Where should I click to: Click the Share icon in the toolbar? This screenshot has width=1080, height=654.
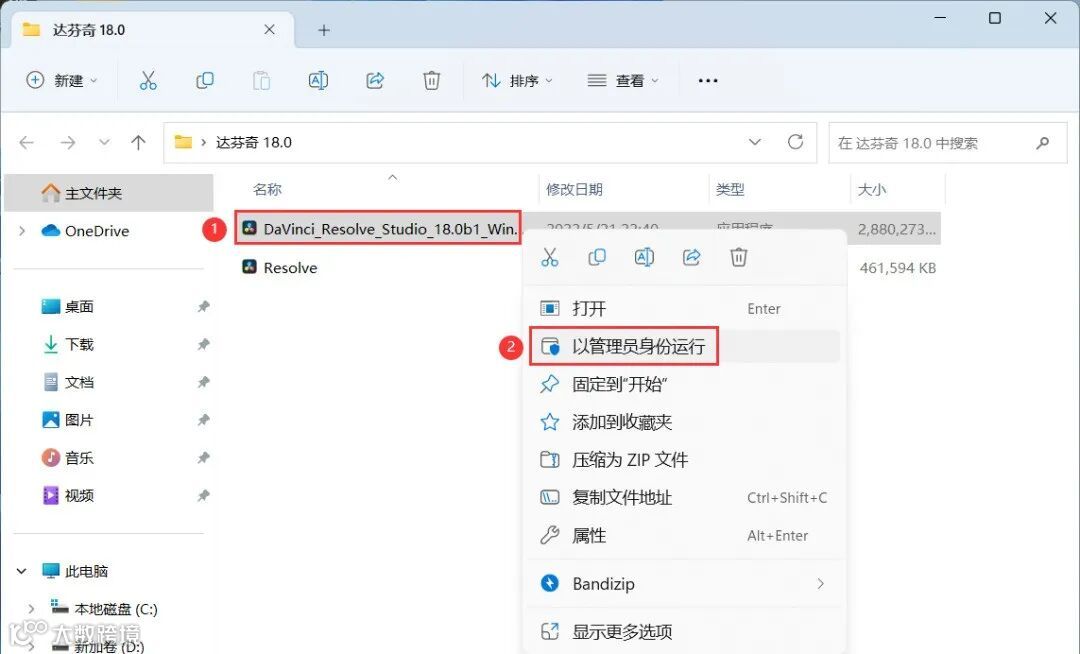375,81
